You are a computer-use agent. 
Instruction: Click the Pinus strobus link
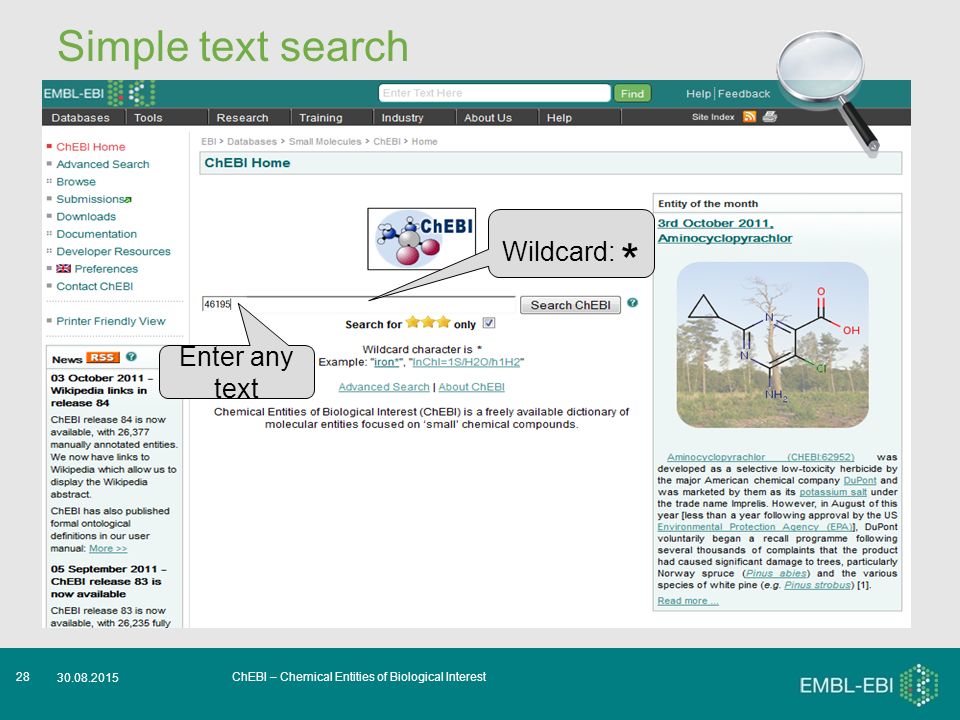tap(817, 585)
